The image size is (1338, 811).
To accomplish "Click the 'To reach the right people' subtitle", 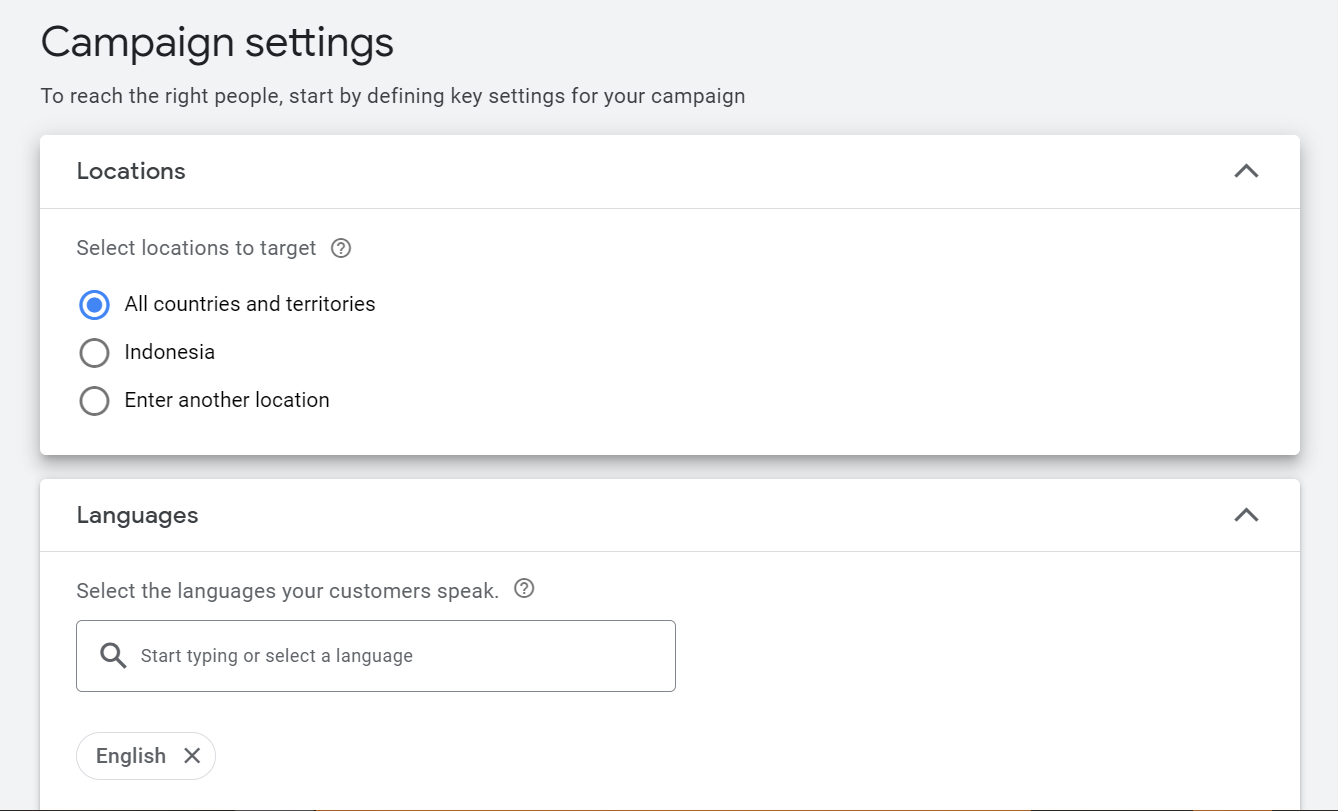I will (392, 97).
